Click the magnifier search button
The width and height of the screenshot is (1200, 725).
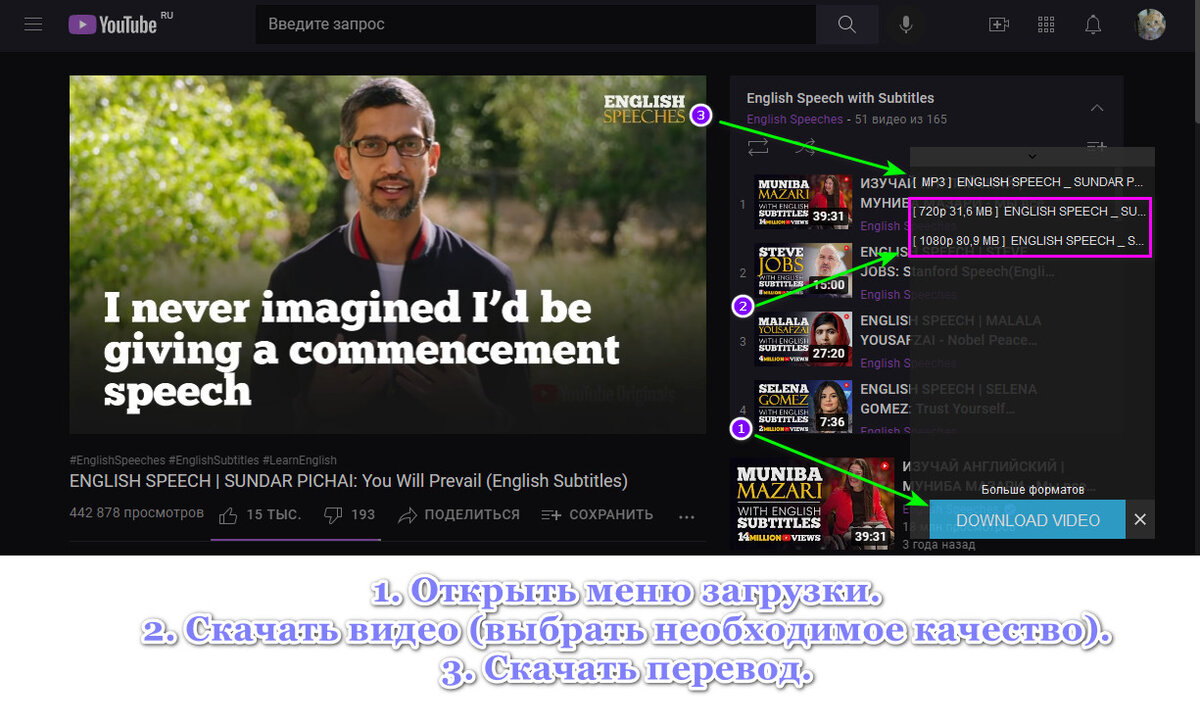coord(847,24)
